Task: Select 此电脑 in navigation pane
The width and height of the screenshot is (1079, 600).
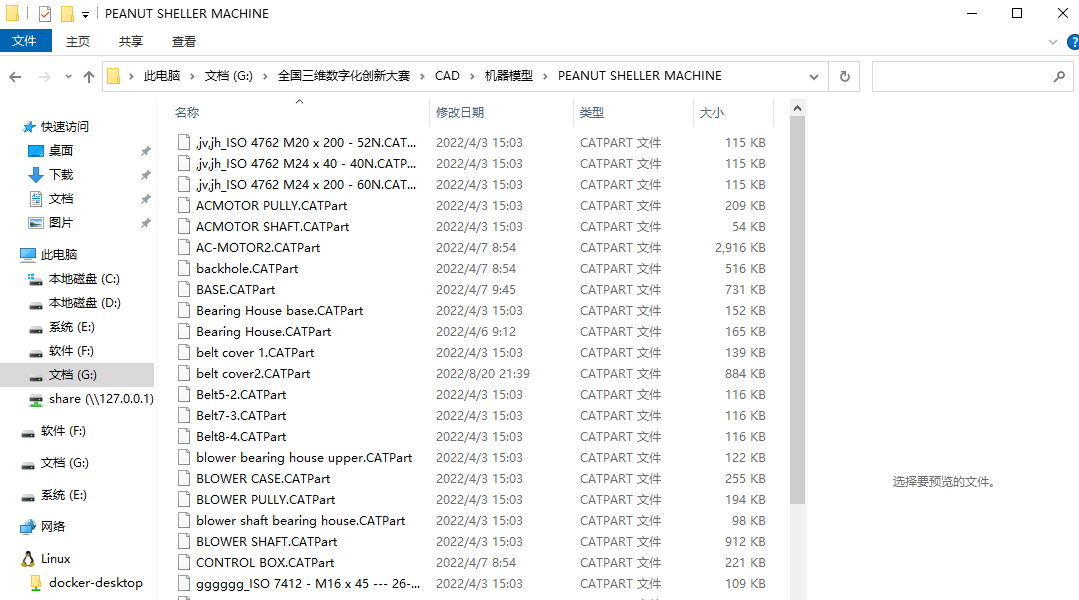Action: tap(59, 255)
